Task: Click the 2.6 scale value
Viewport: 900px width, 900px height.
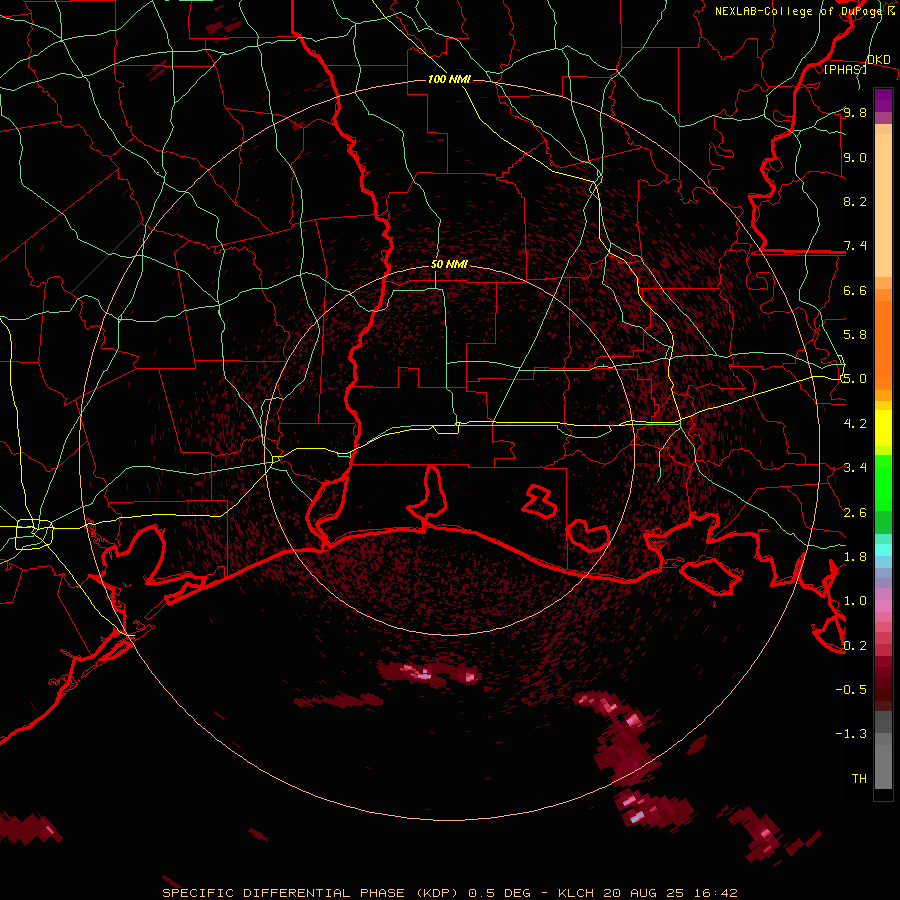Action: point(855,513)
